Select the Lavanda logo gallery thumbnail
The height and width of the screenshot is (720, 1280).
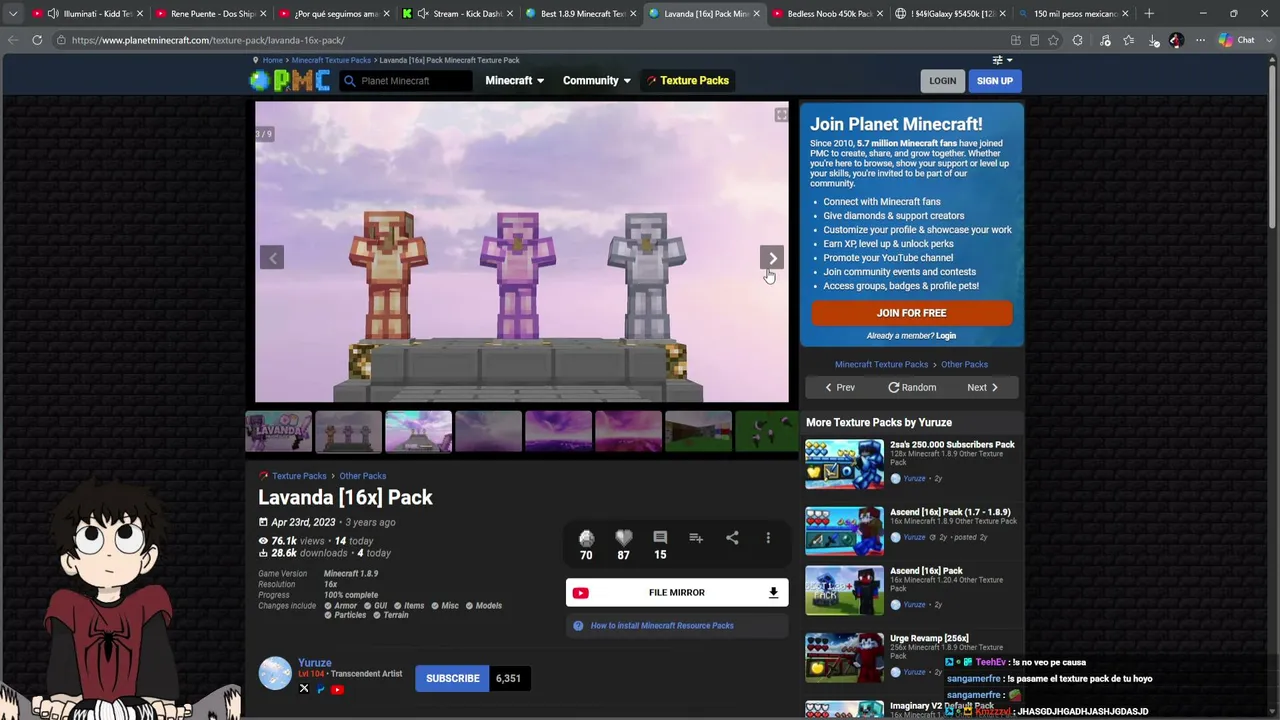point(279,431)
